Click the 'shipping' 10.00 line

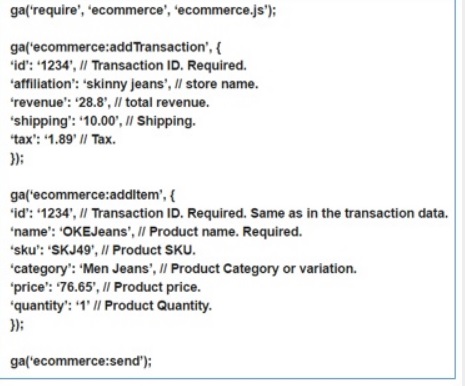point(103,121)
